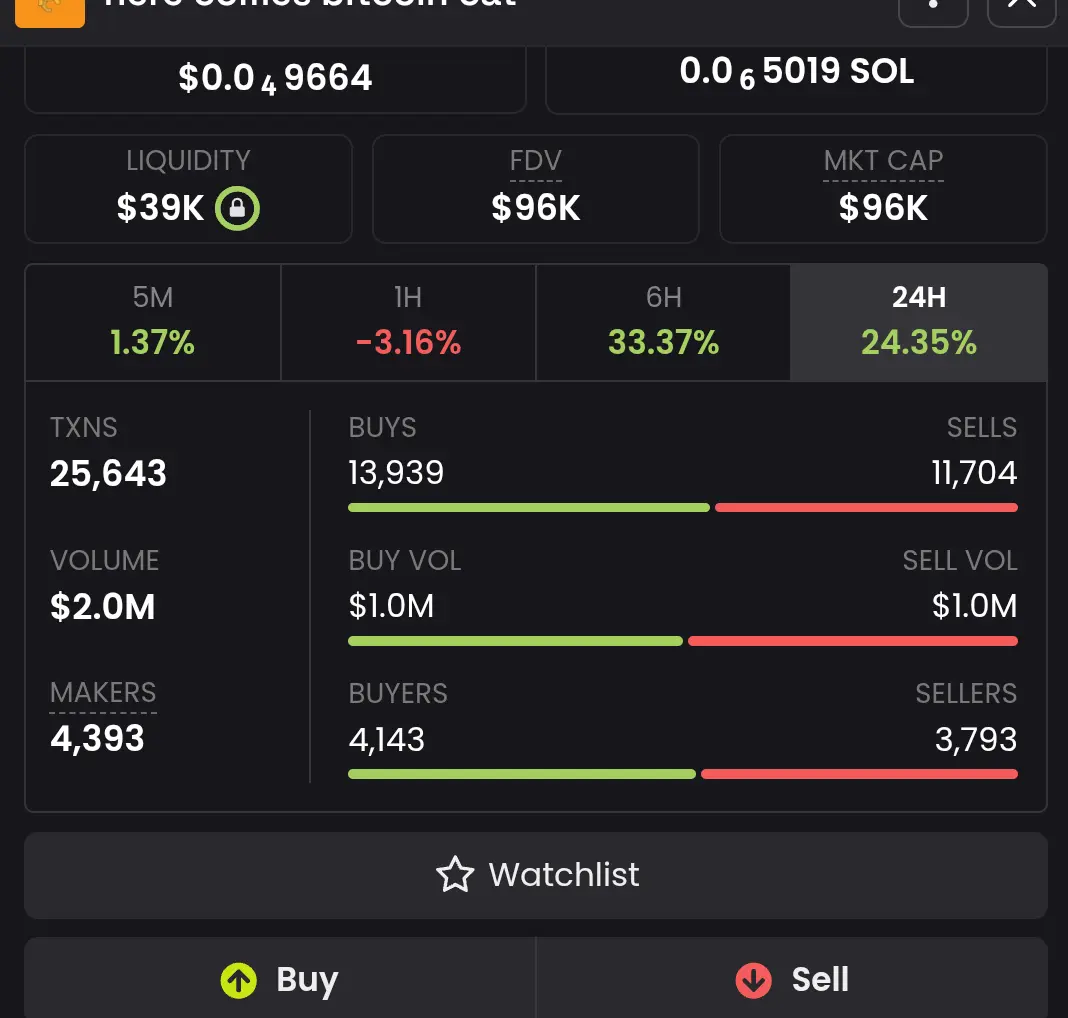Click the LIQUIDITY $39K card
The height and width of the screenshot is (1018, 1068).
(188, 189)
